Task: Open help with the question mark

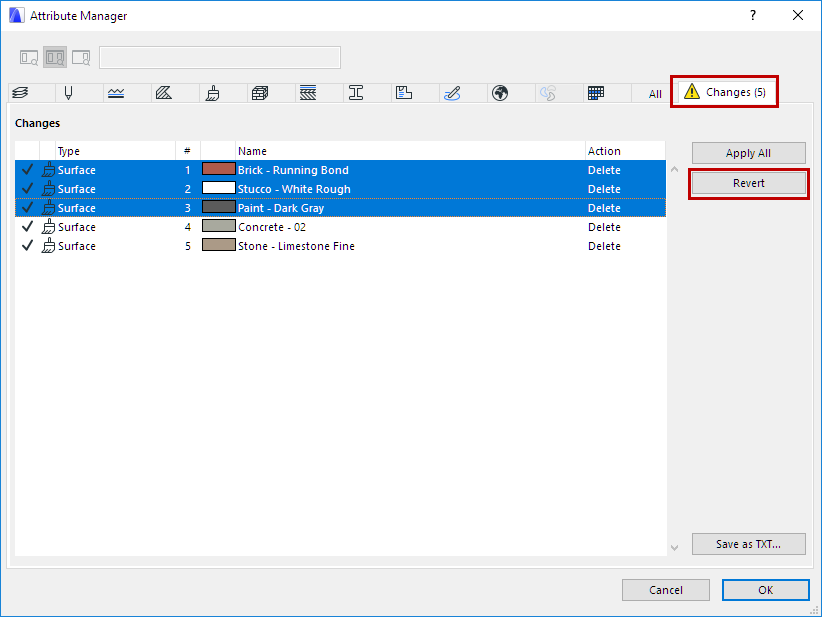Action: tap(753, 15)
